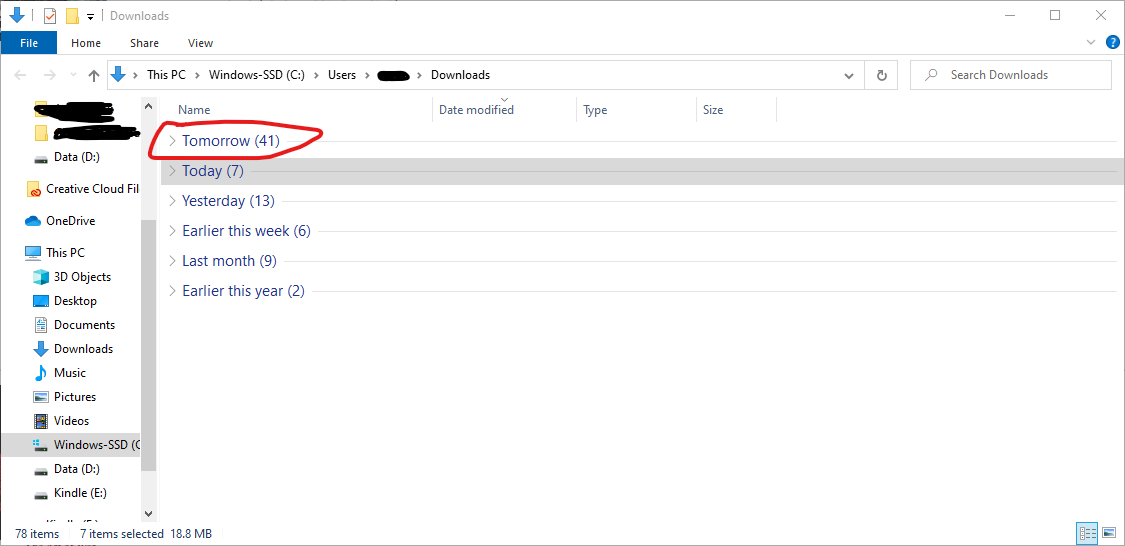Screen dimensions: 1125x546
Task: Open the Help question mark icon
Action: click(x=1112, y=43)
